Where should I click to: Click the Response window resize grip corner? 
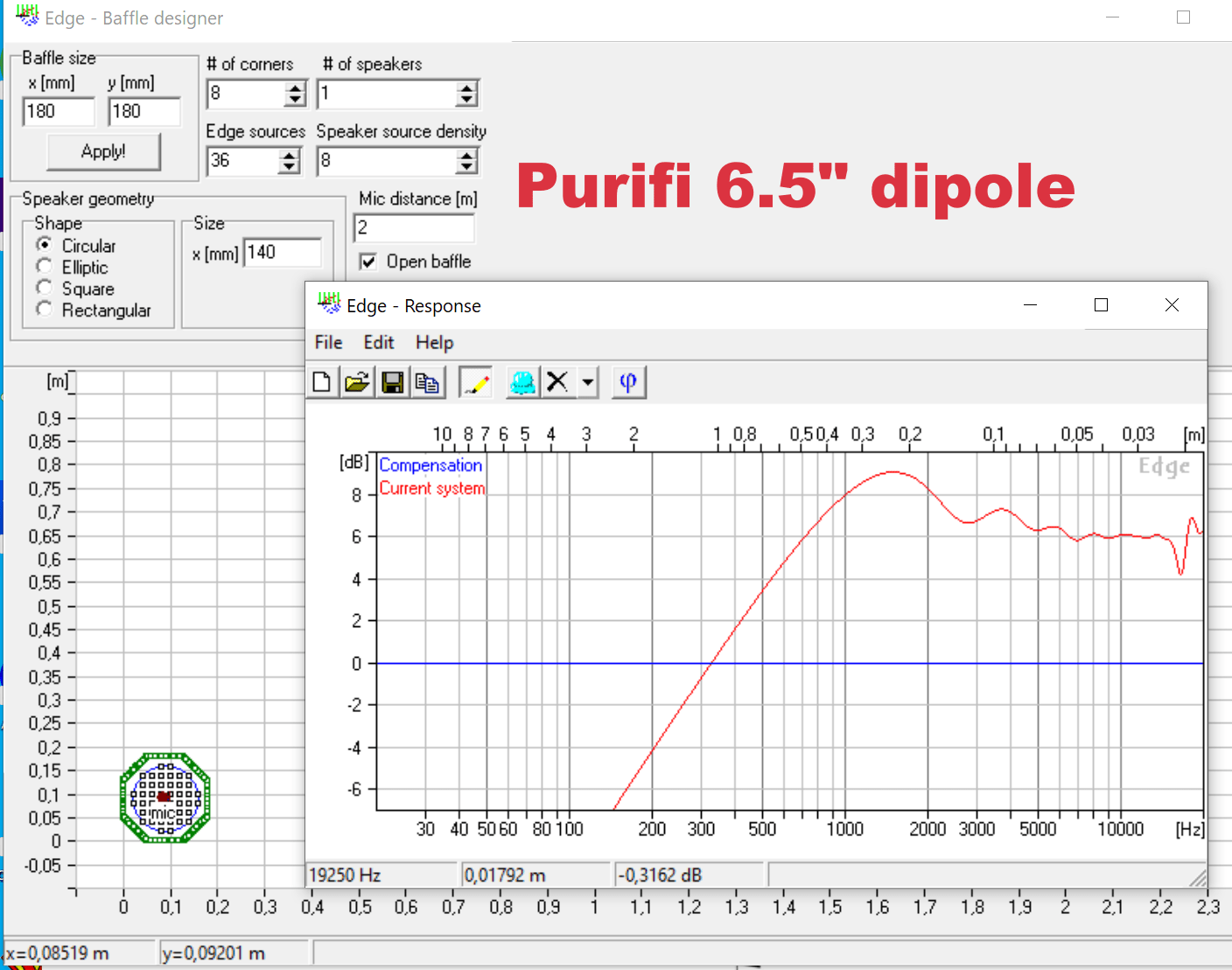pos(1199,878)
